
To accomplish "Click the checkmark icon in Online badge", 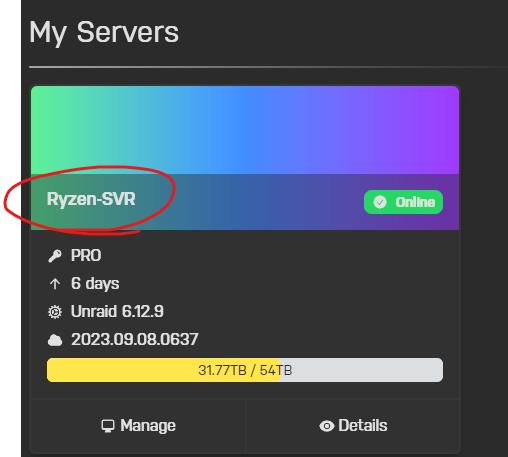I will pyautogui.click(x=380, y=202).
